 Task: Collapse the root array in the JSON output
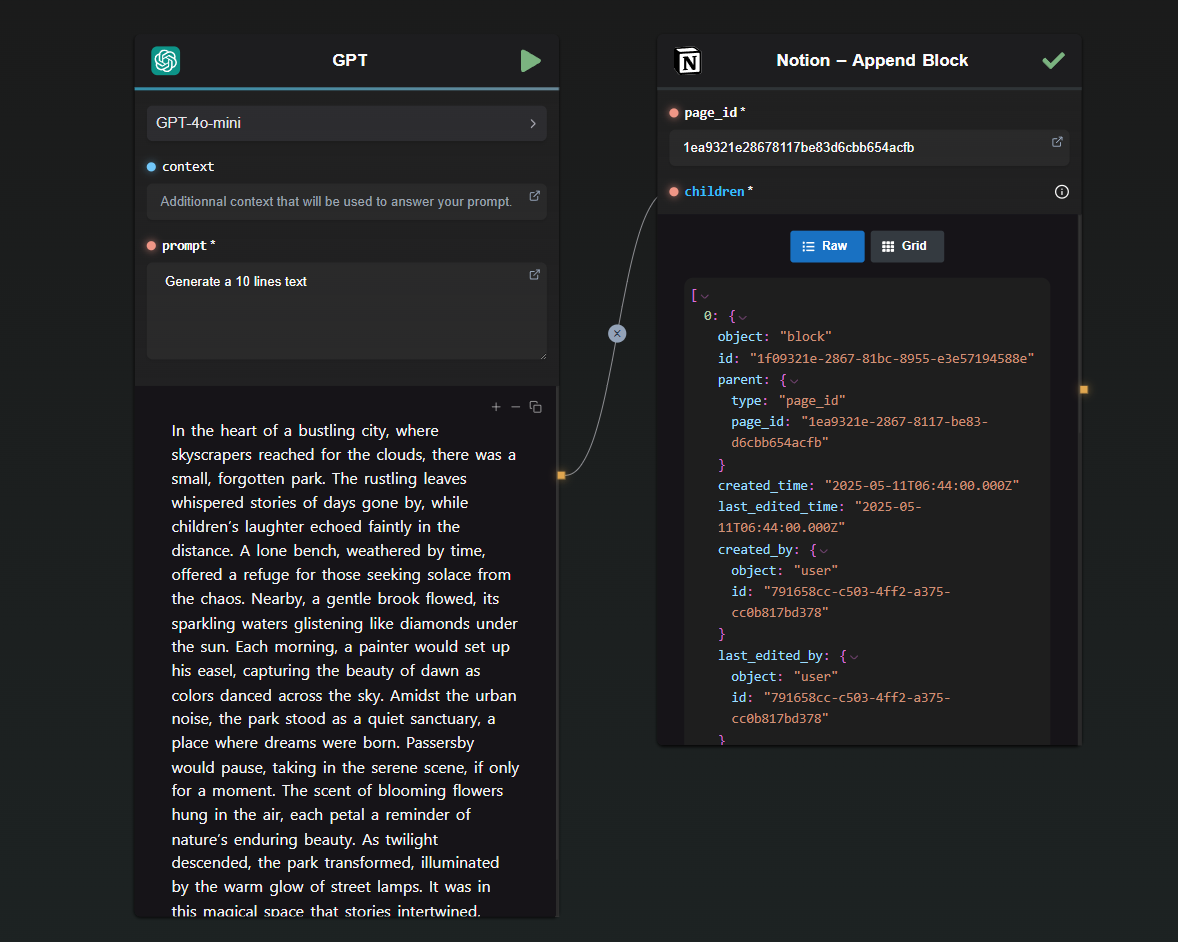(x=705, y=296)
